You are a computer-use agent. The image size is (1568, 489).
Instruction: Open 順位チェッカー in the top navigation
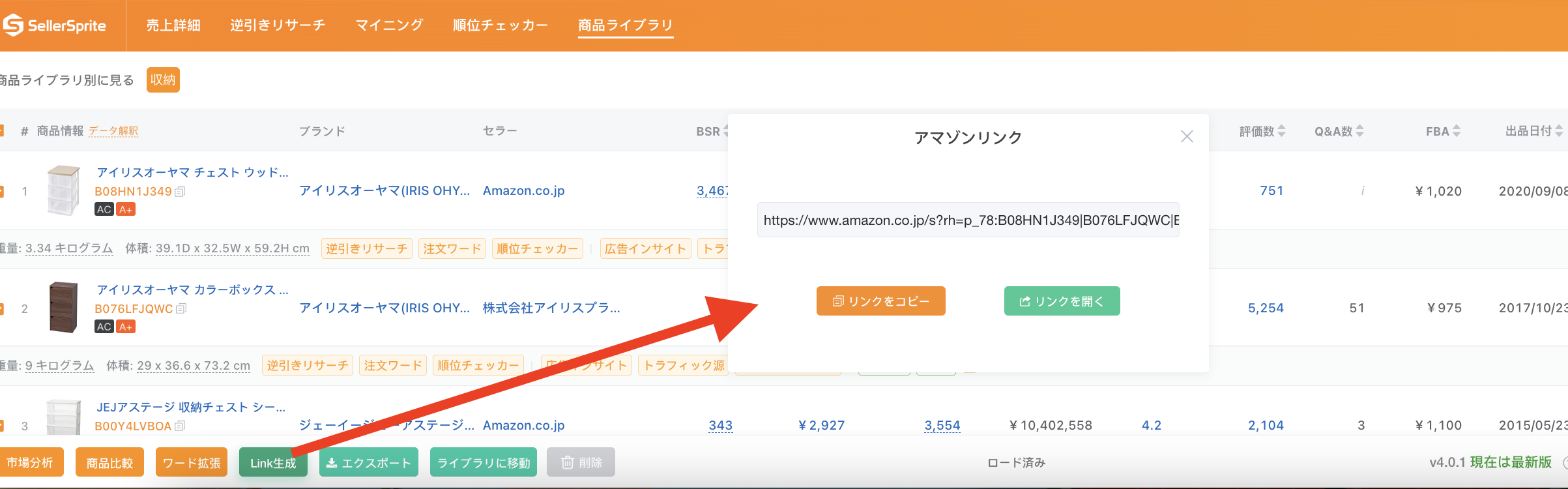pos(501,25)
